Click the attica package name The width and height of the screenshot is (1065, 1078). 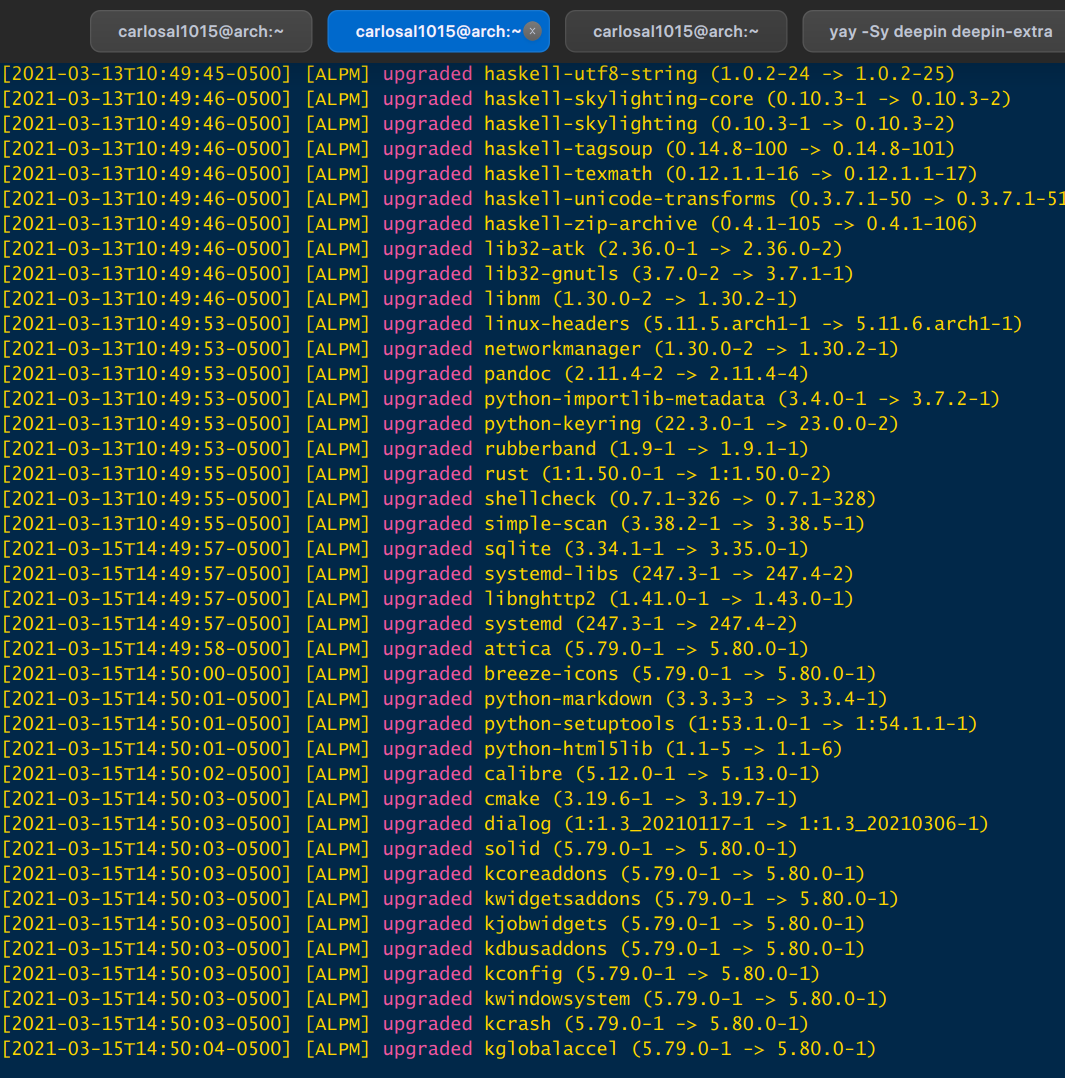tap(518, 649)
